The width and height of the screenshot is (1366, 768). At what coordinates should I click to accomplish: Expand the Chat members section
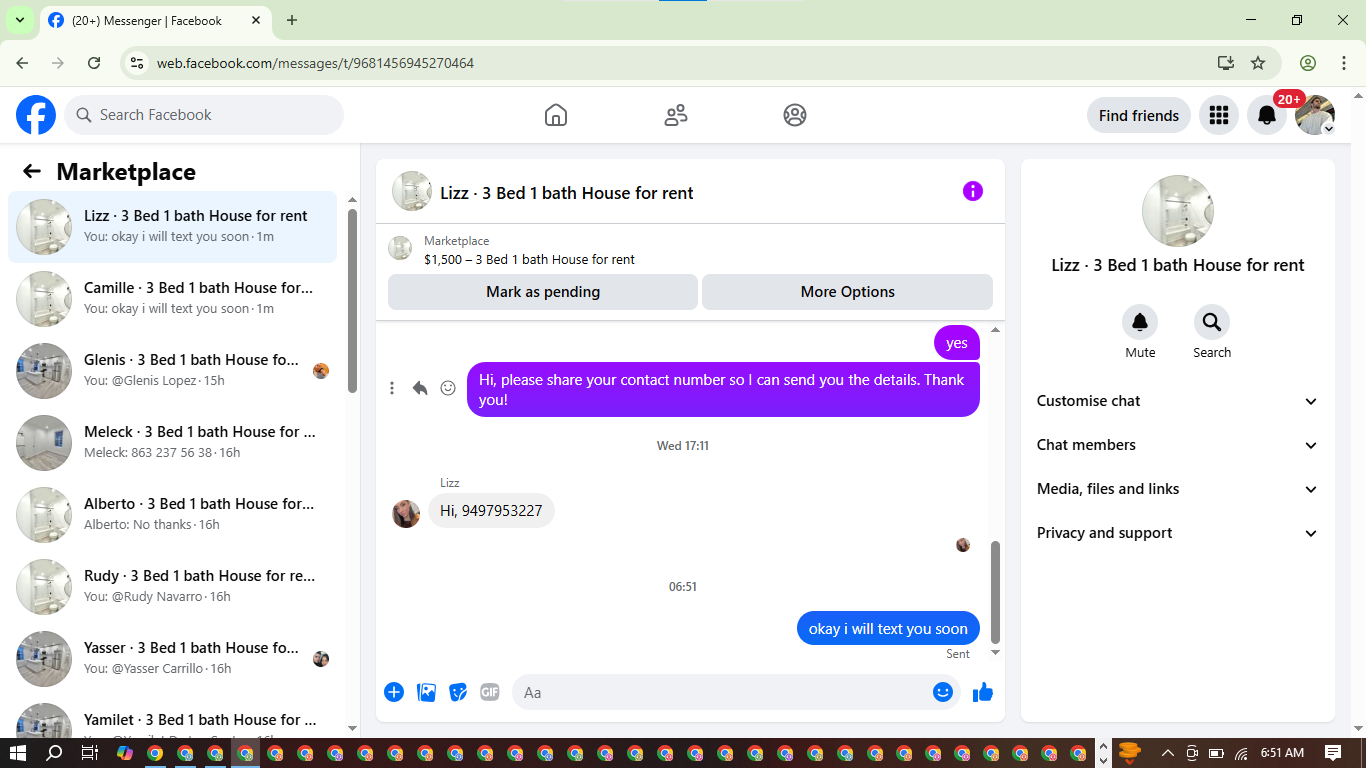point(1178,445)
